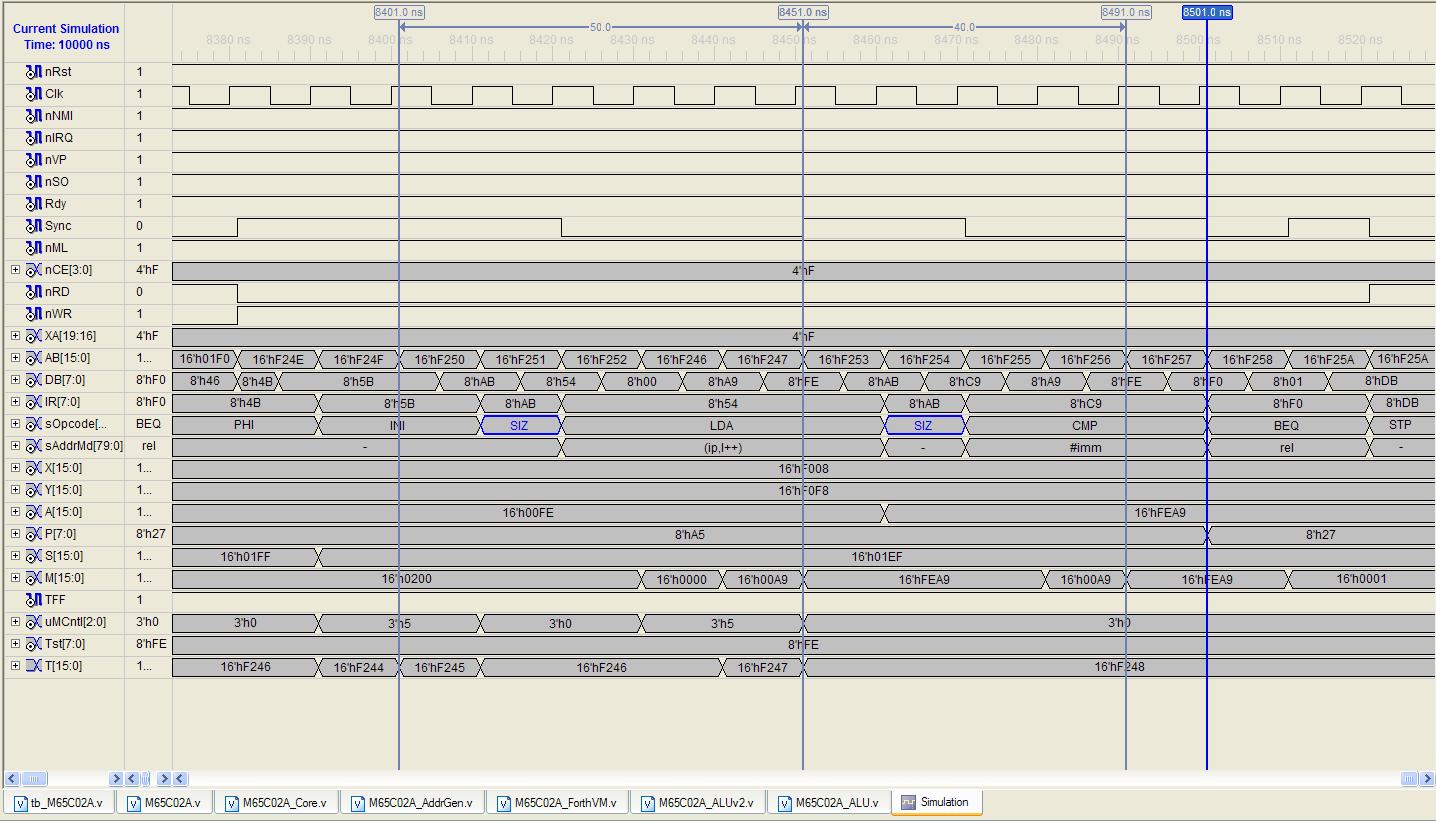The image size is (1436, 821).
Task: Expand the AB[15:0] address bus
Action: tap(15, 358)
